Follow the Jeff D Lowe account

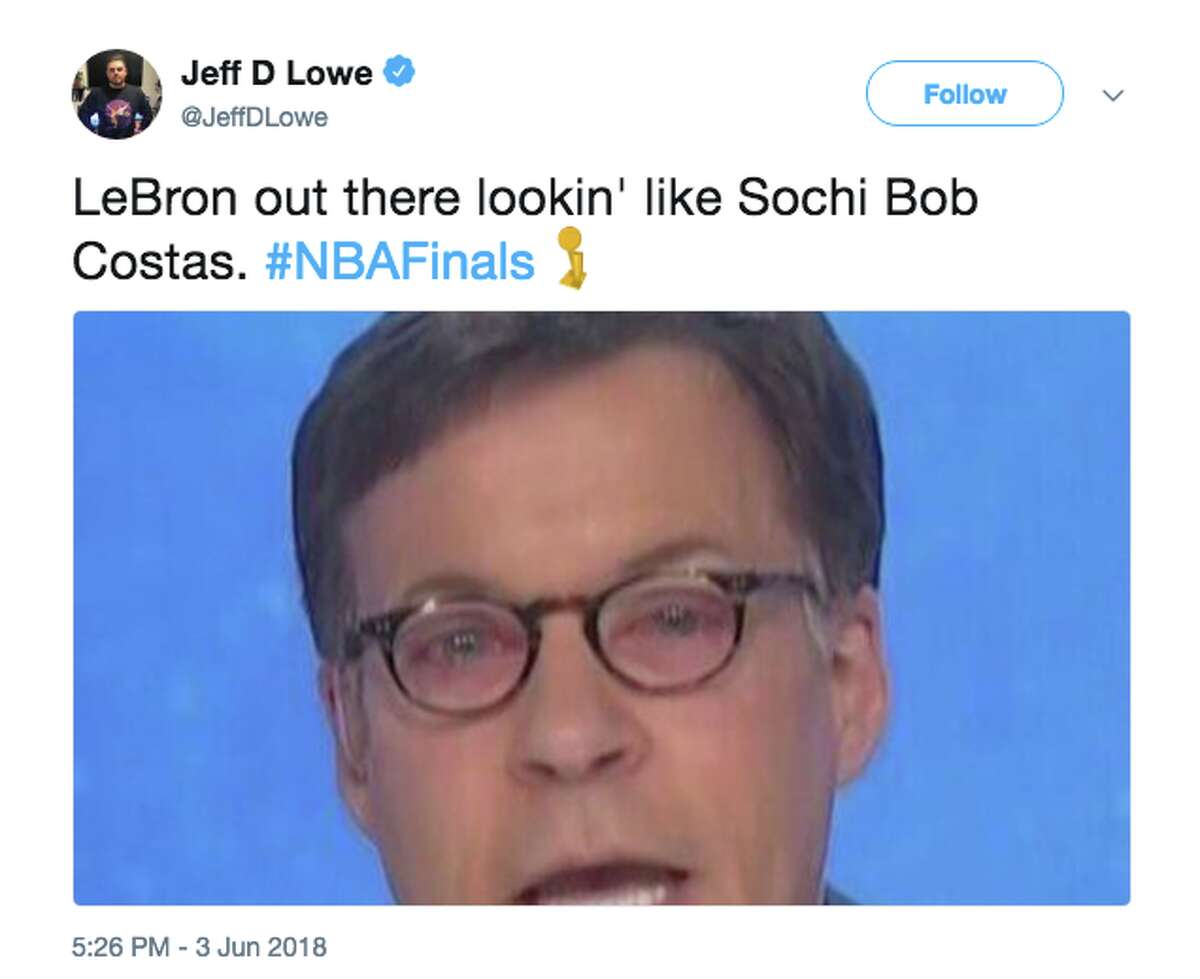click(x=964, y=94)
